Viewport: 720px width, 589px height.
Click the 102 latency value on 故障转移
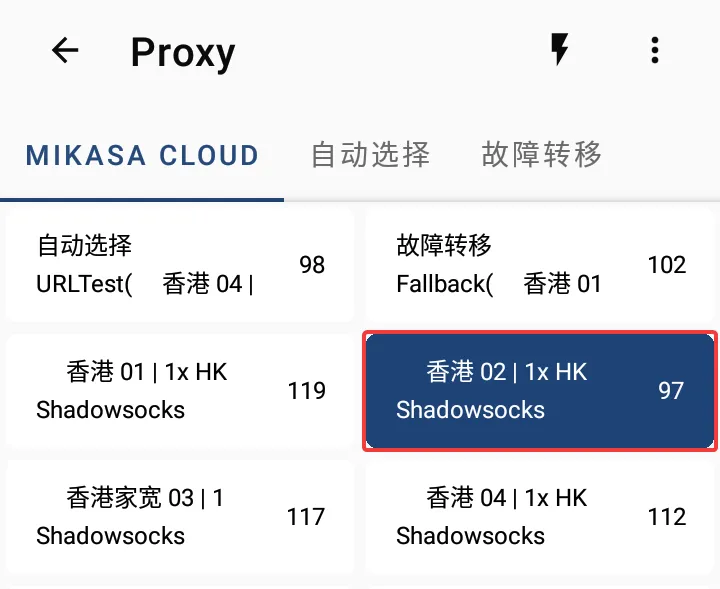[x=667, y=265]
